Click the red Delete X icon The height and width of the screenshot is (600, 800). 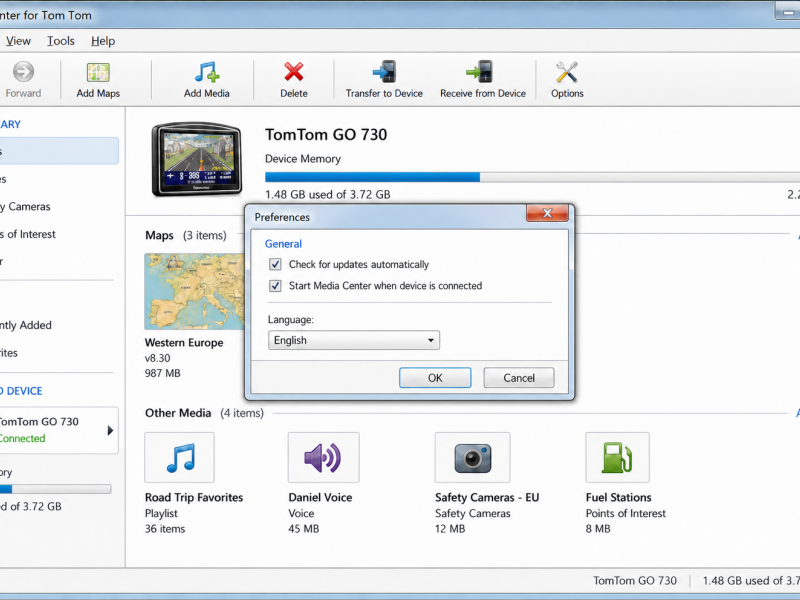coord(294,72)
